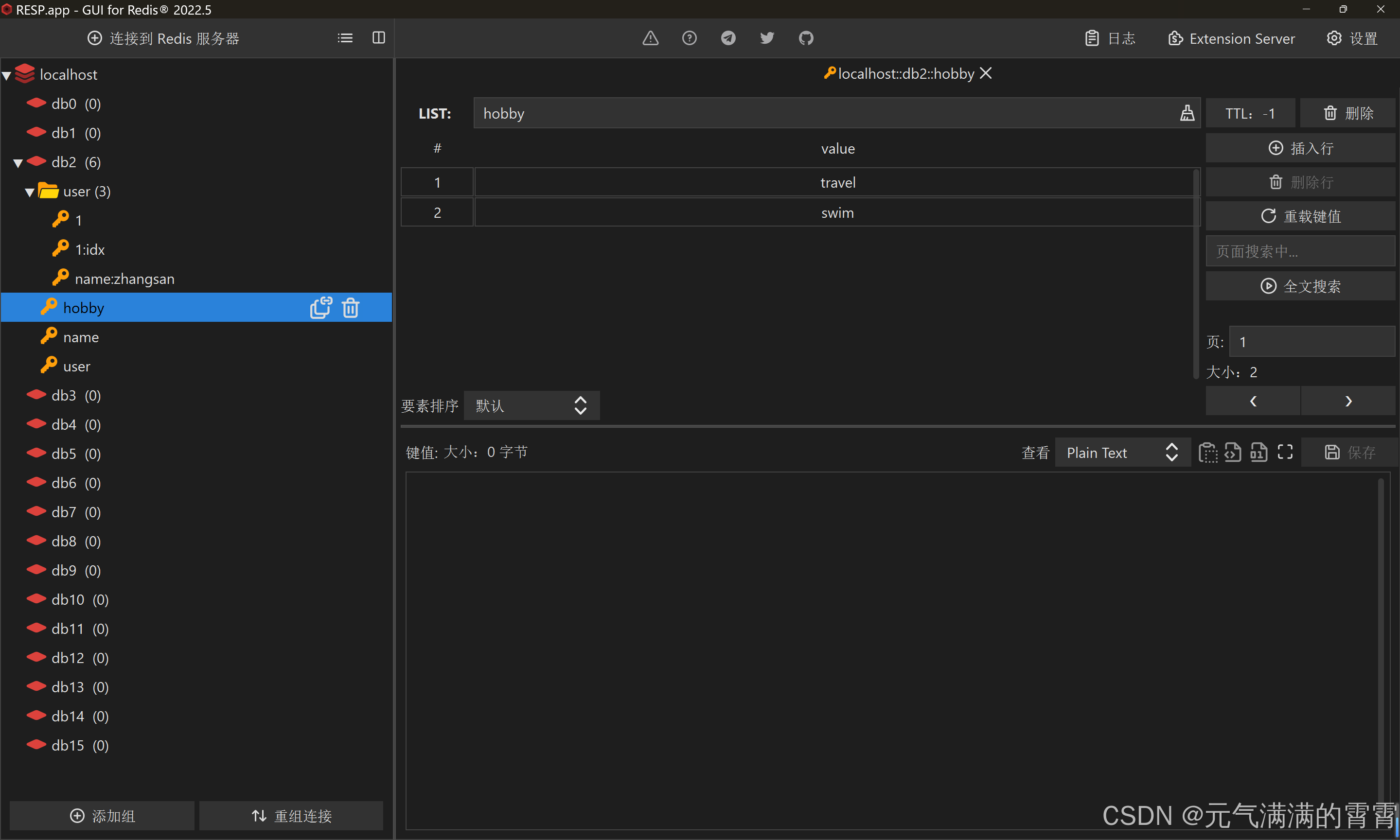Collapse the db2 database node

(18, 163)
